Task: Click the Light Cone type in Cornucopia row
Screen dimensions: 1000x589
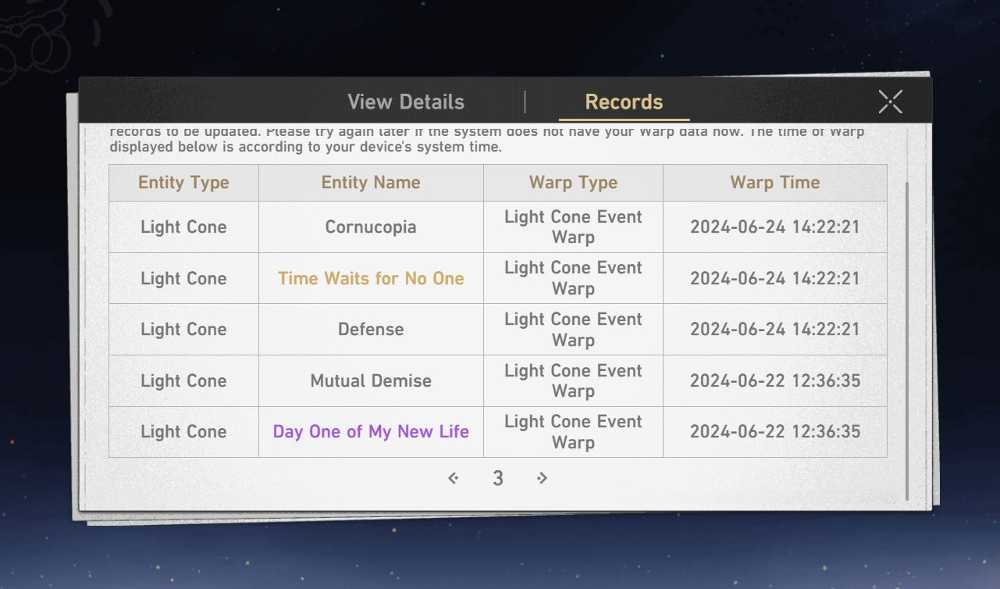Action: coord(184,227)
